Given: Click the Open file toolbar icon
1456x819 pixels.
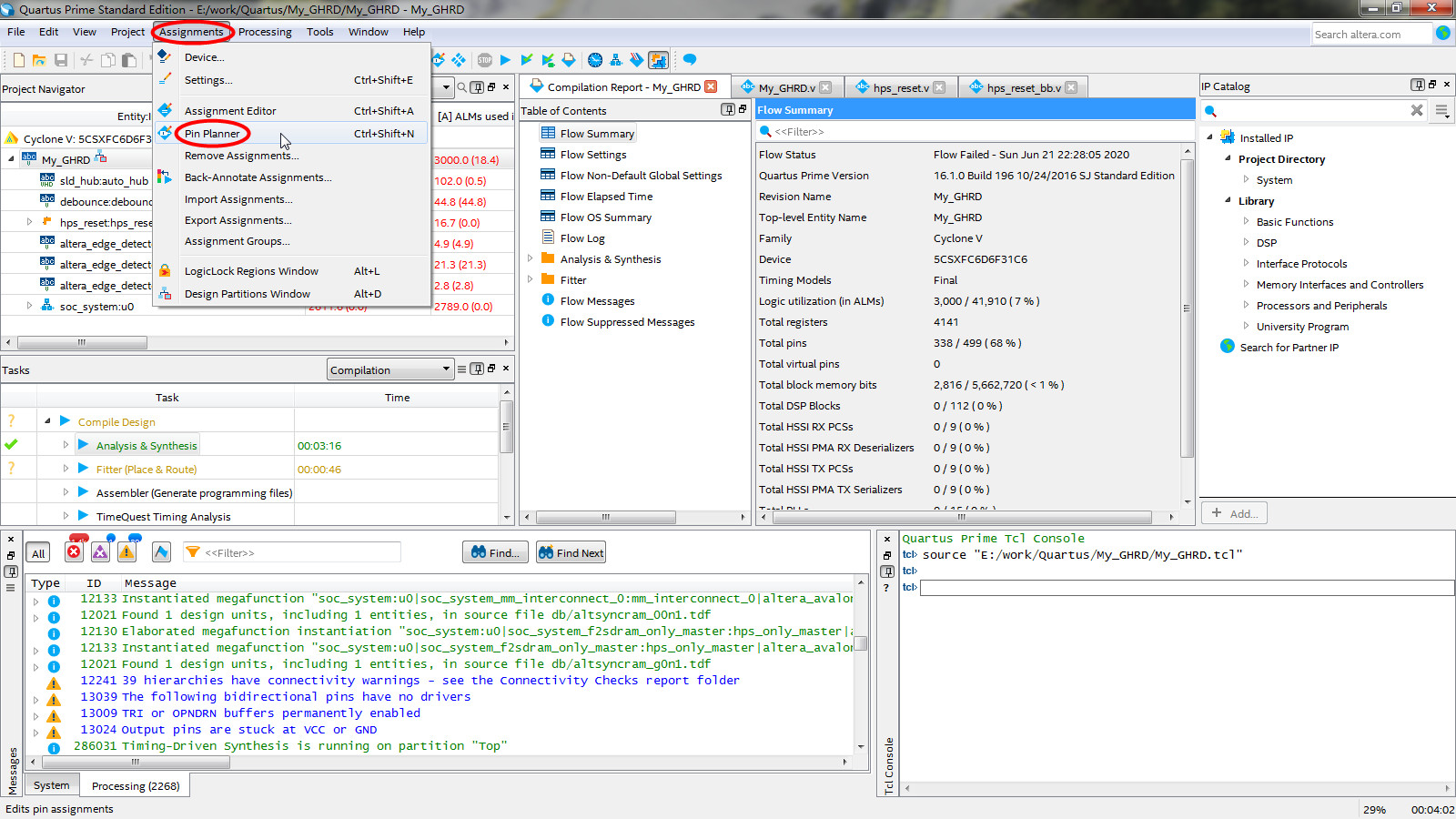Looking at the screenshot, I should pos(39,60).
